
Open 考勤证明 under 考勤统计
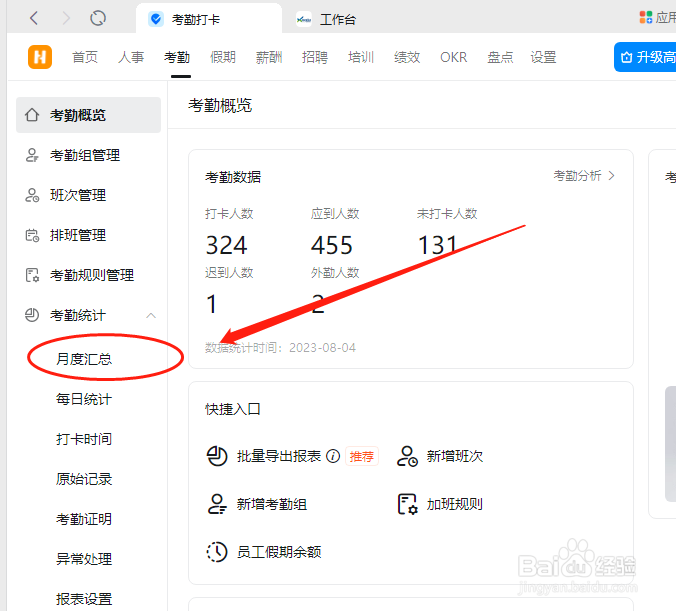tap(84, 519)
